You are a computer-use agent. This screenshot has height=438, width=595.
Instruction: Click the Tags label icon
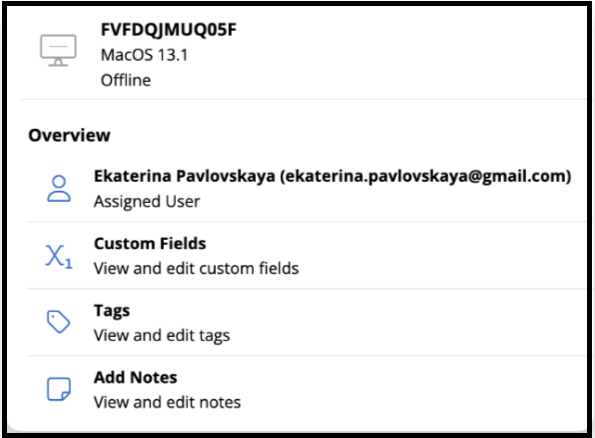58,322
